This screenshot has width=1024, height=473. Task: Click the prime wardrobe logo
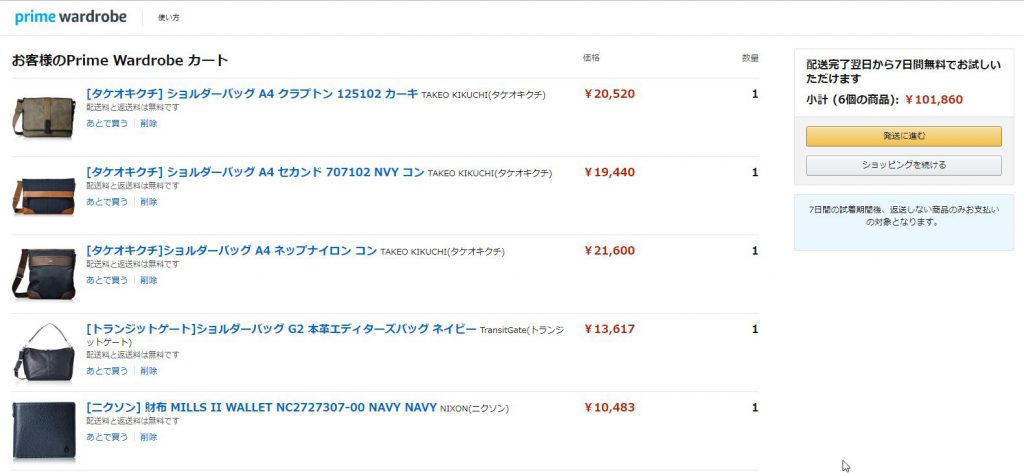(71, 17)
